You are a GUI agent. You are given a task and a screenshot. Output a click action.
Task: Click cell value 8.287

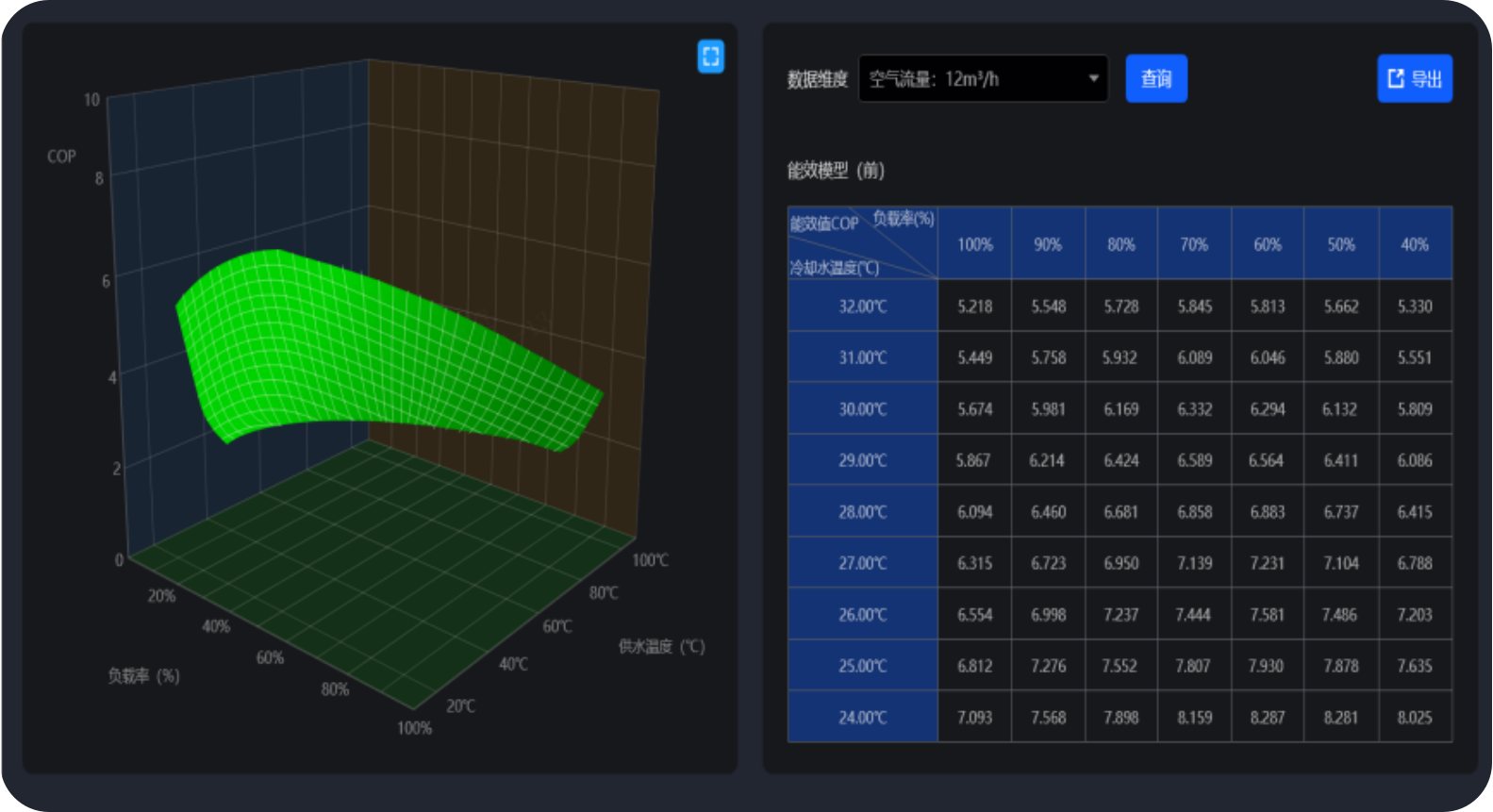1268,717
